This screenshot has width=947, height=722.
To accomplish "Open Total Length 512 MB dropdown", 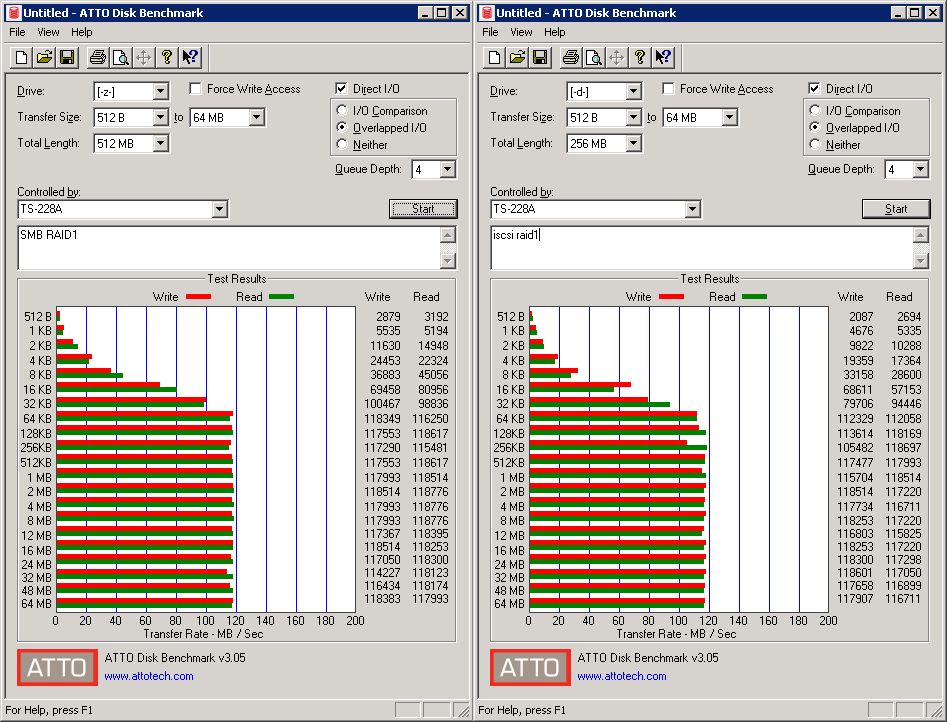I will coord(161,143).
